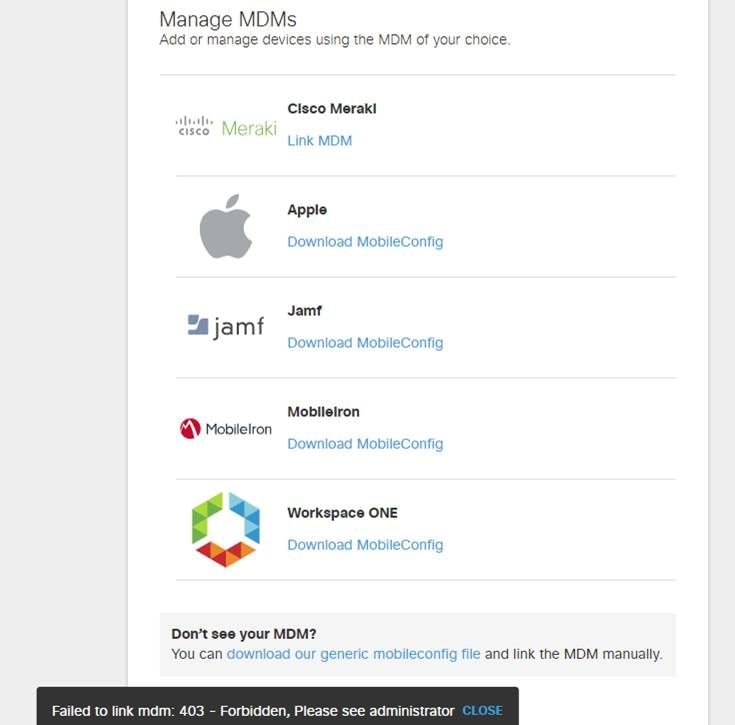Screen dimensions: 735x725
Task: Download MobileConfig for Jamf
Action: pyautogui.click(x=365, y=343)
